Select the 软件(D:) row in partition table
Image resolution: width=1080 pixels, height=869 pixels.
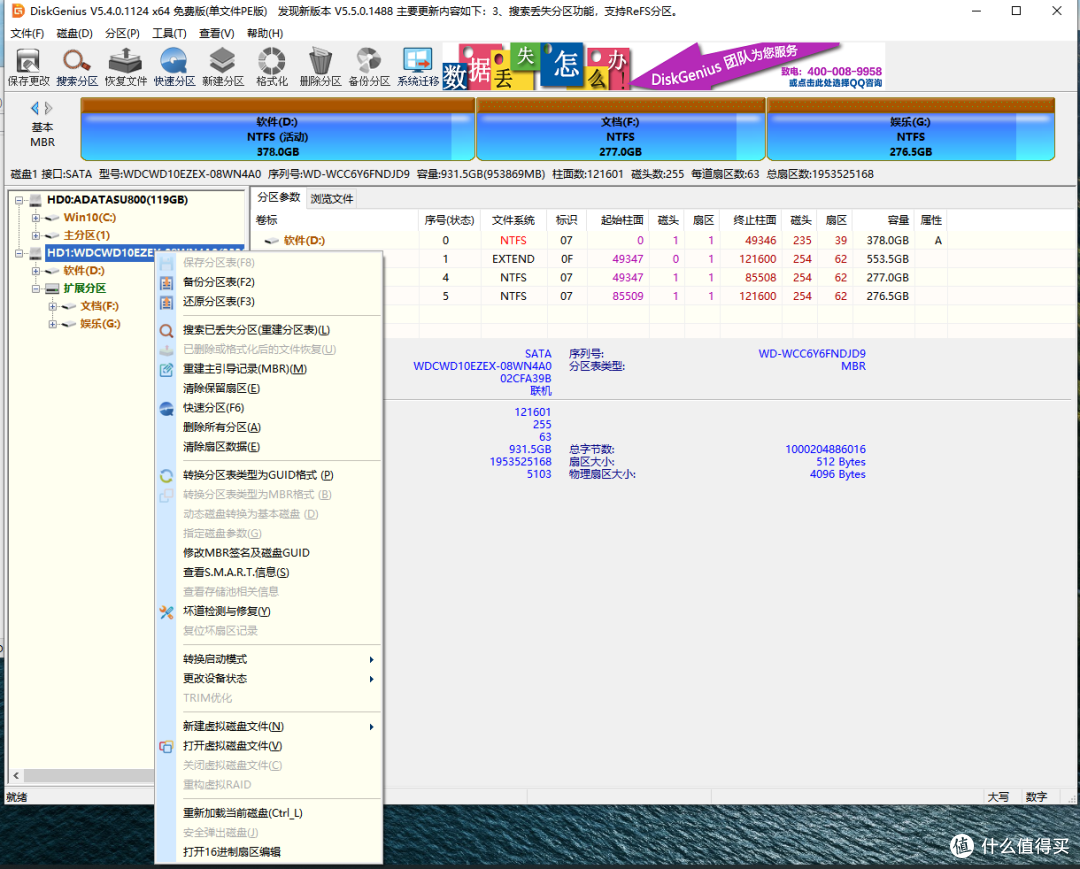(599, 240)
